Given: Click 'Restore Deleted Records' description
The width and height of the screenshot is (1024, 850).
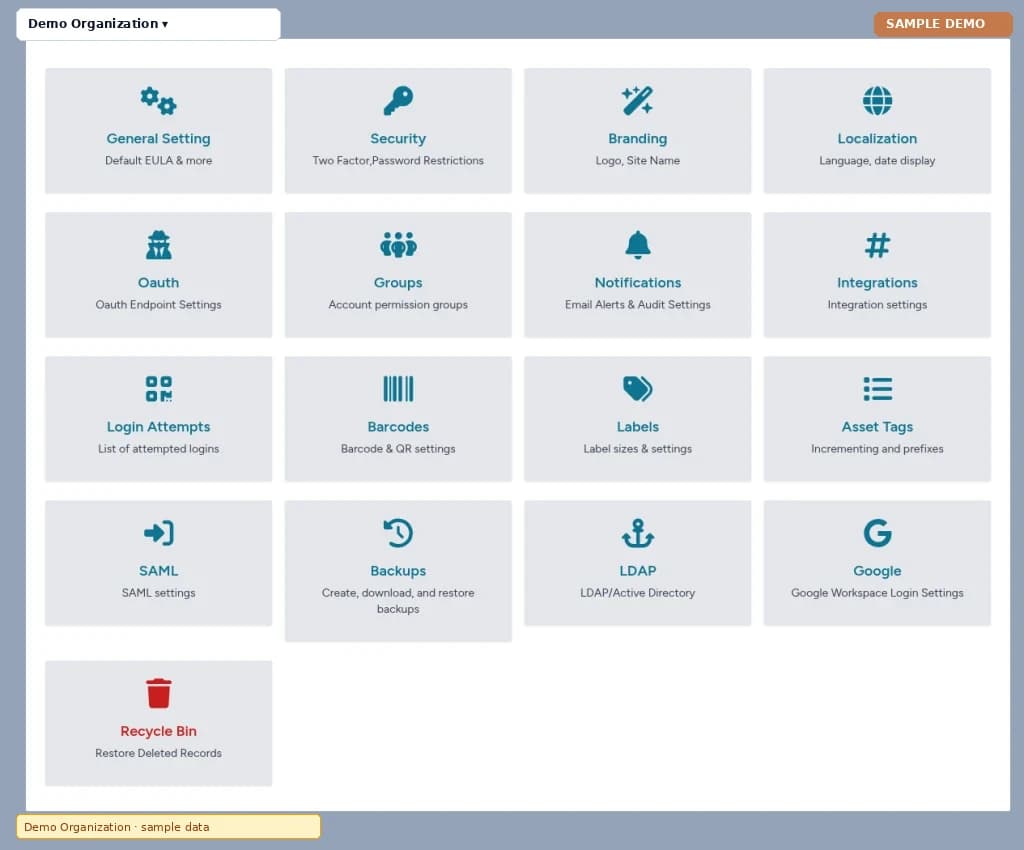Looking at the screenshot, I should (x=158, y=753).
